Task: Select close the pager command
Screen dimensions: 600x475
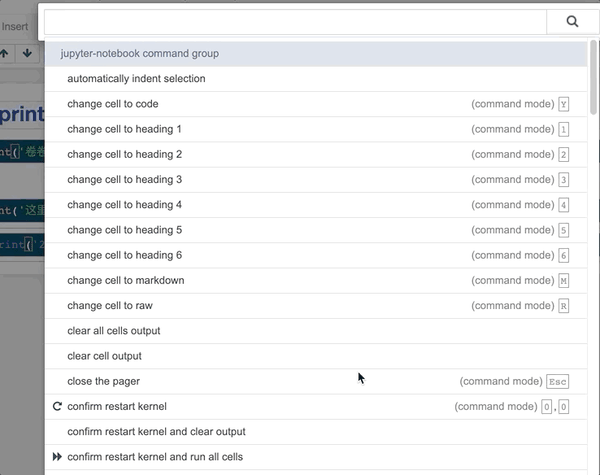Action: [104, 382]
